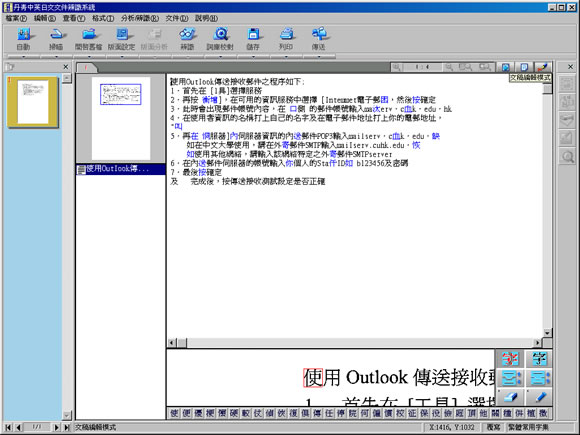Select the page tab labeled 1

(86, 68)
